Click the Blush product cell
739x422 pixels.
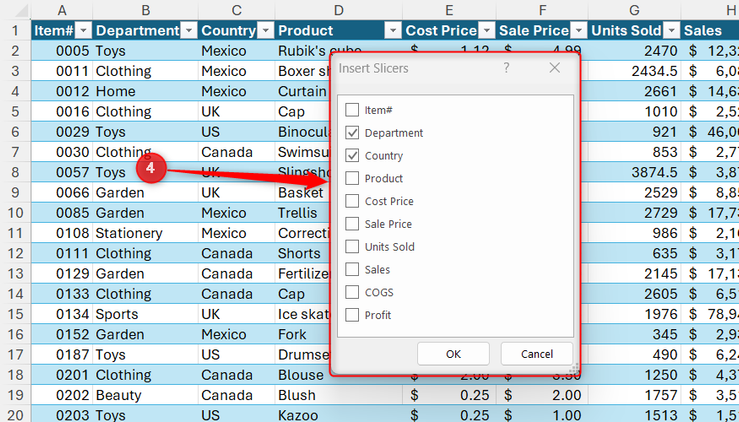click(338, 395)
